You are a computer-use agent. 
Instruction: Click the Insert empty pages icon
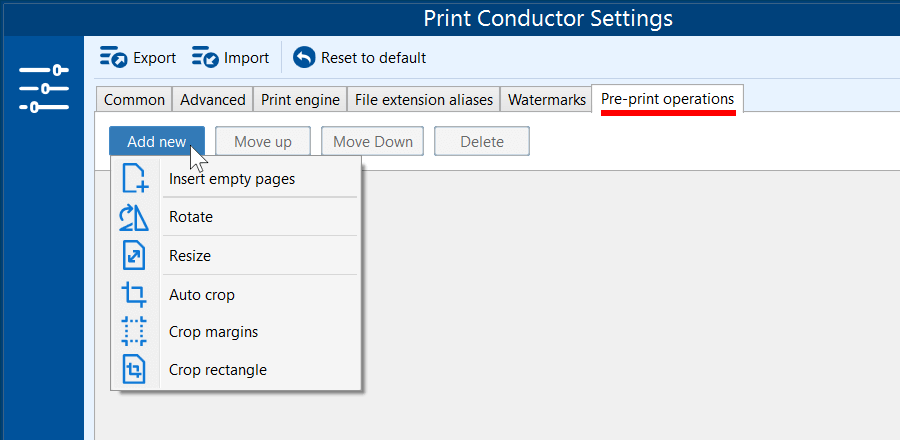[134, 179]
